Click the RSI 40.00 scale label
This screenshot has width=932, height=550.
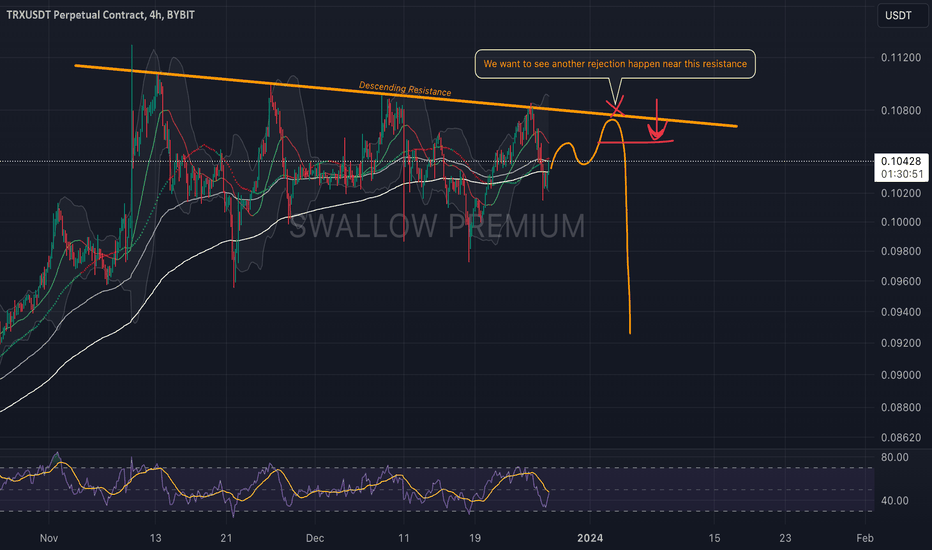pyautogui.click(x=894, y=501)
